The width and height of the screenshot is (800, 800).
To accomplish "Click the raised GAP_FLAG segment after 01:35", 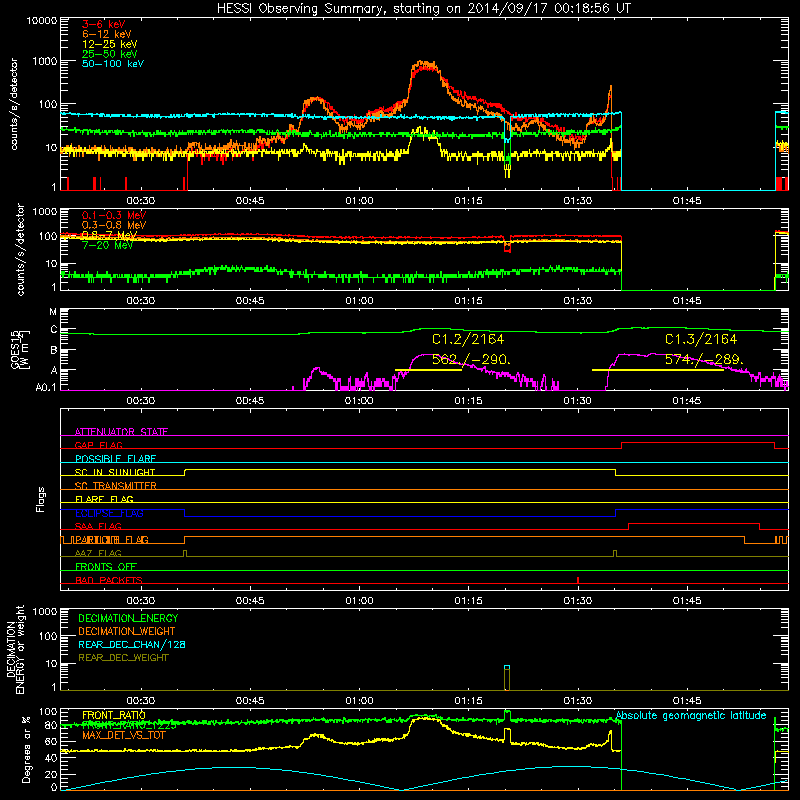I will [698, 443].
